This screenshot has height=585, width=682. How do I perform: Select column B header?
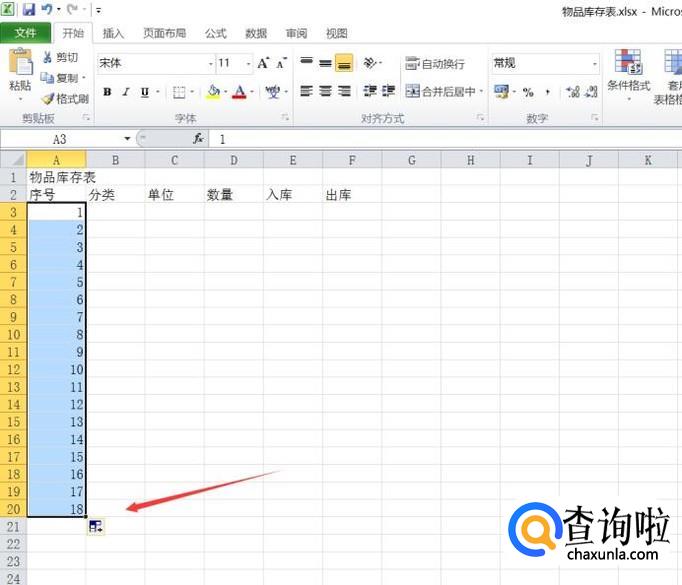115,160
